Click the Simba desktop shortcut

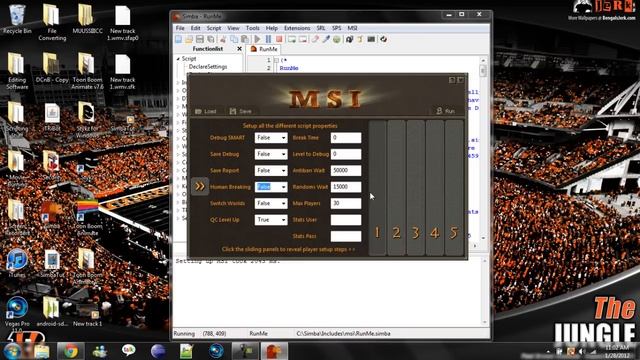click(x=52, y=215)
